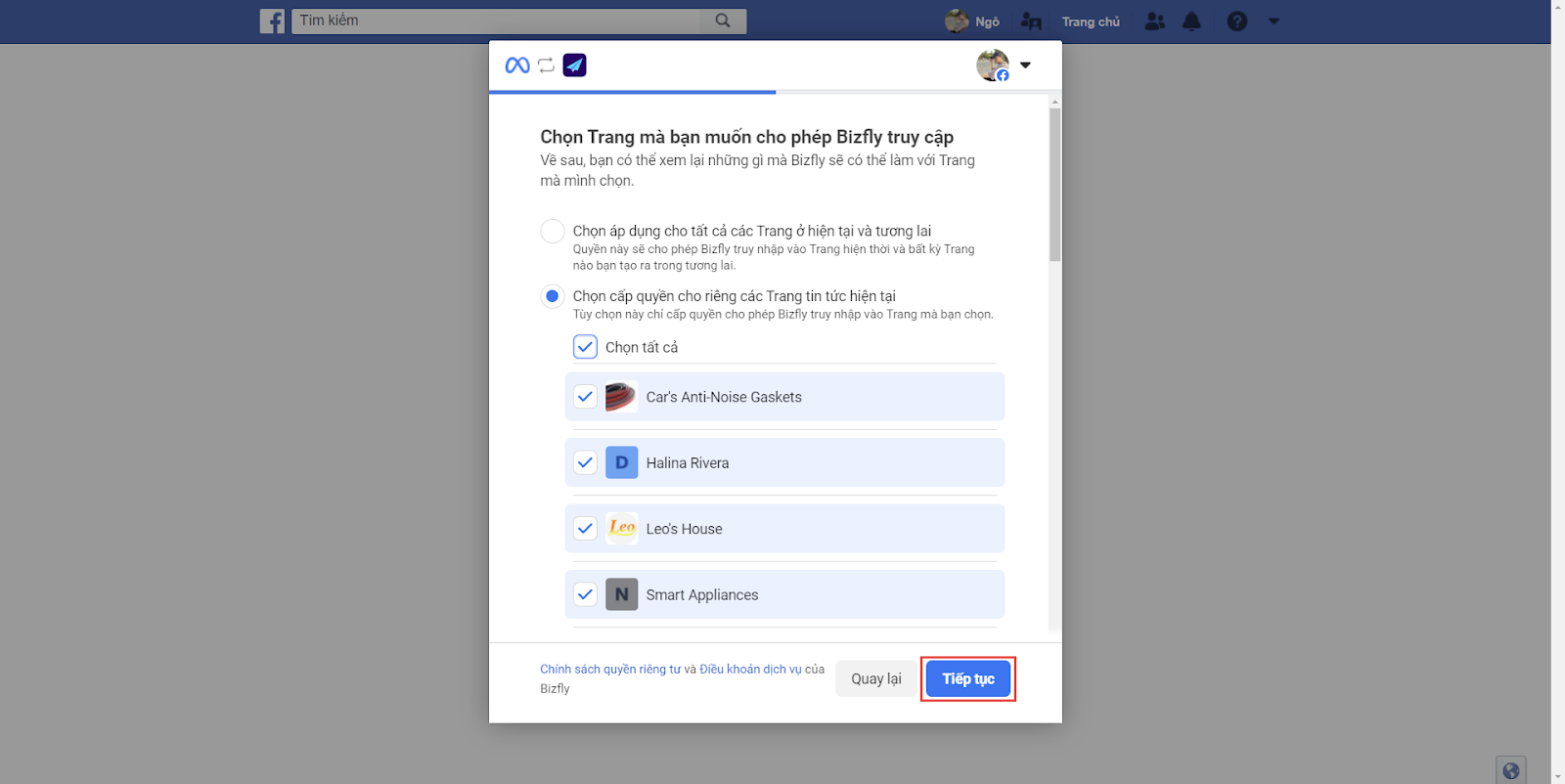Go to Trang chủ in header

(1091, 22)
